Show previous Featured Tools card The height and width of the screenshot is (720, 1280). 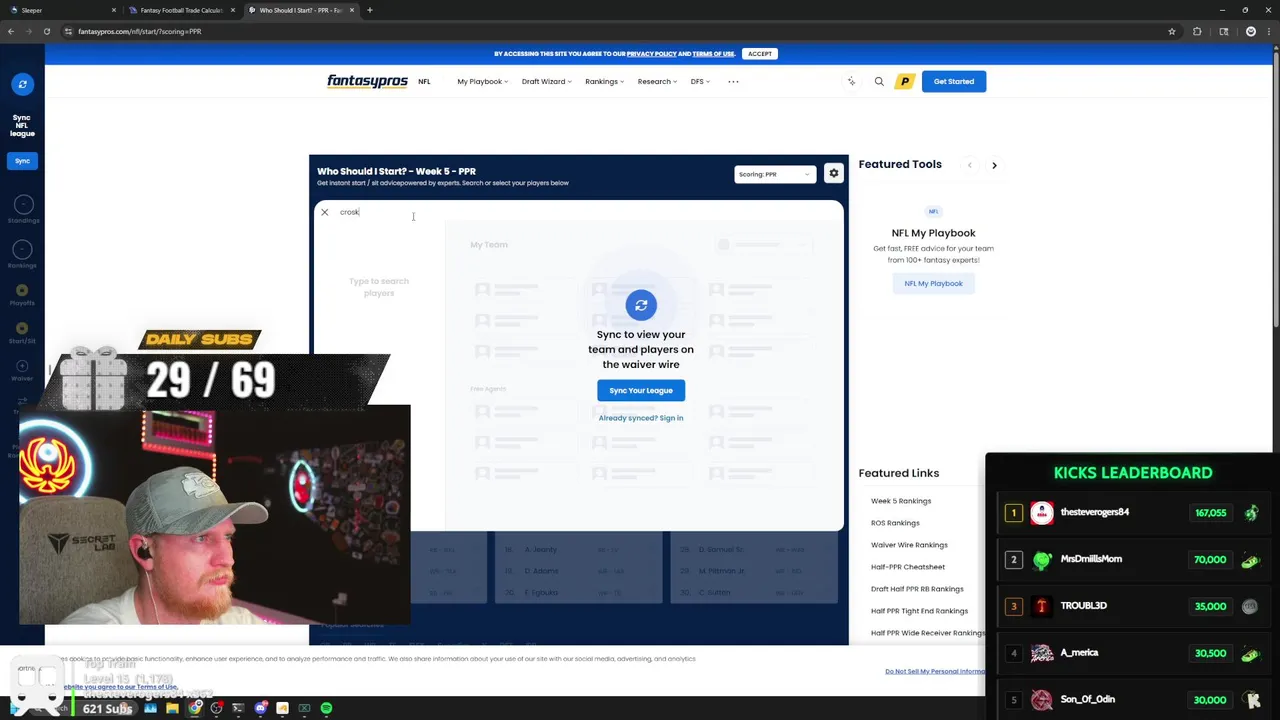point(969,165)
